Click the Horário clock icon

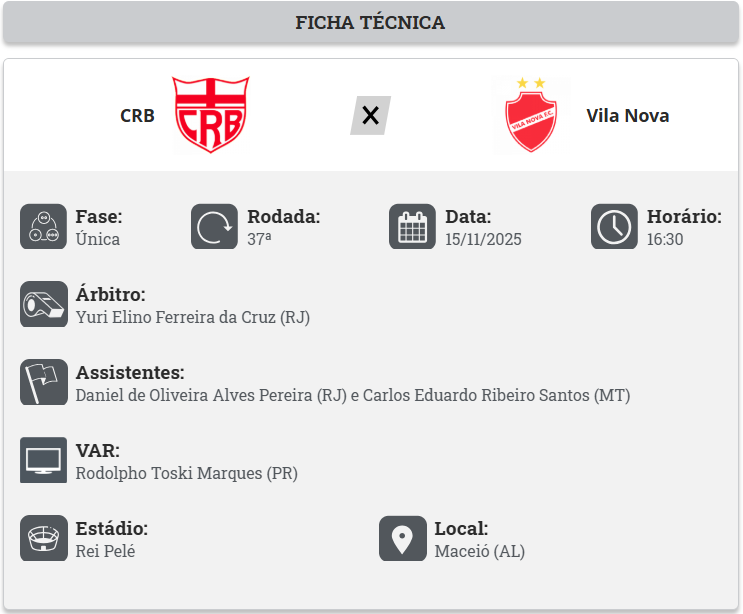point(614,227)
